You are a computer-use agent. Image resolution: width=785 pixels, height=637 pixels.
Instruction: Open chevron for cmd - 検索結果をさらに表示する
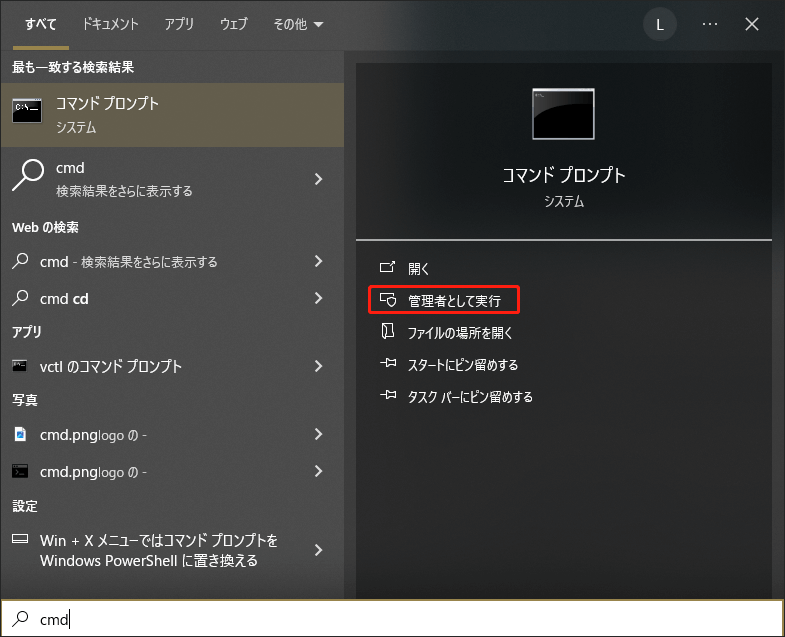pos(318,261)
